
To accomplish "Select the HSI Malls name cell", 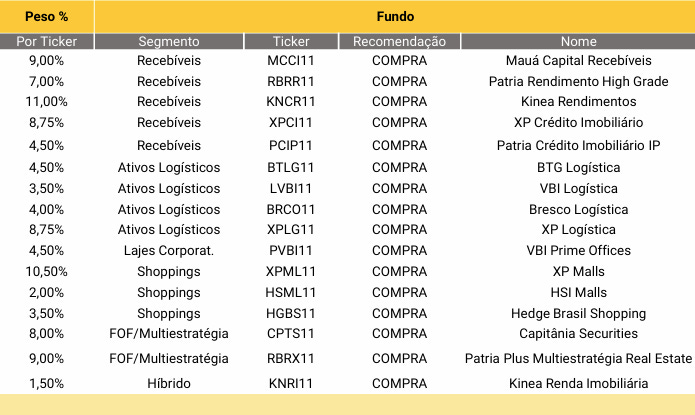I will coord(578,292).
